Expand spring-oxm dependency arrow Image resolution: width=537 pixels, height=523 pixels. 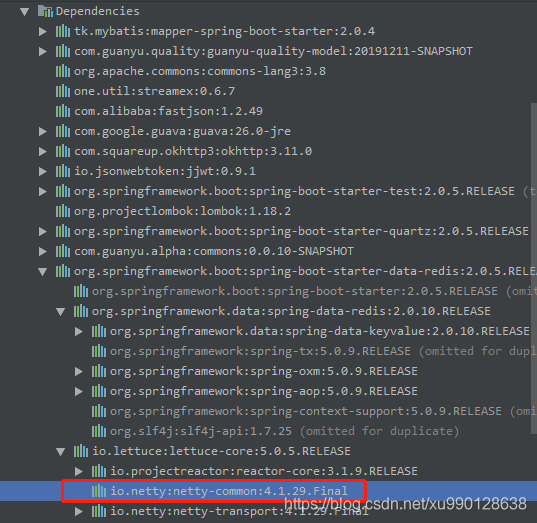coord(78,371)
